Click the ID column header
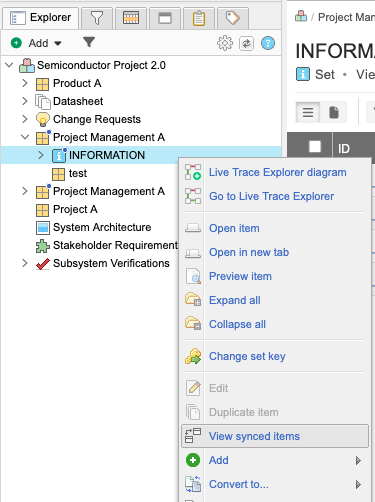The width and height of the screenshot is (375, 502). pos(344,149)
